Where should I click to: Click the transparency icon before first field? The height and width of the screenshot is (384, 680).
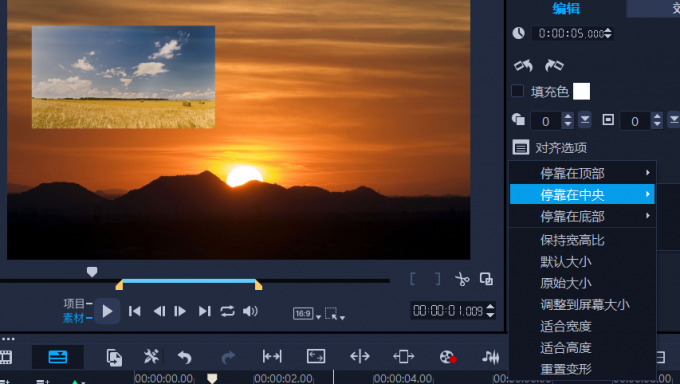[x=518, y=119]
